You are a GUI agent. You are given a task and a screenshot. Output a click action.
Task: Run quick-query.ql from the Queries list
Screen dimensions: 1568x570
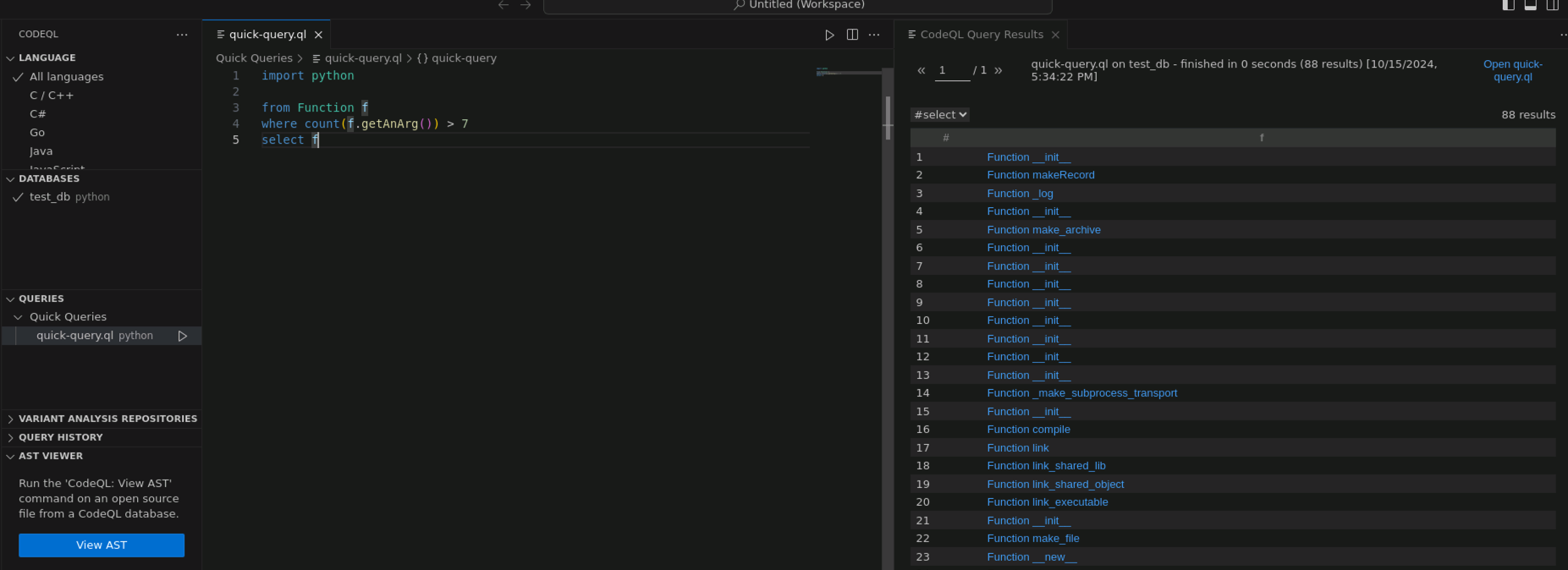pyautogui.click(x=183, y=336)
